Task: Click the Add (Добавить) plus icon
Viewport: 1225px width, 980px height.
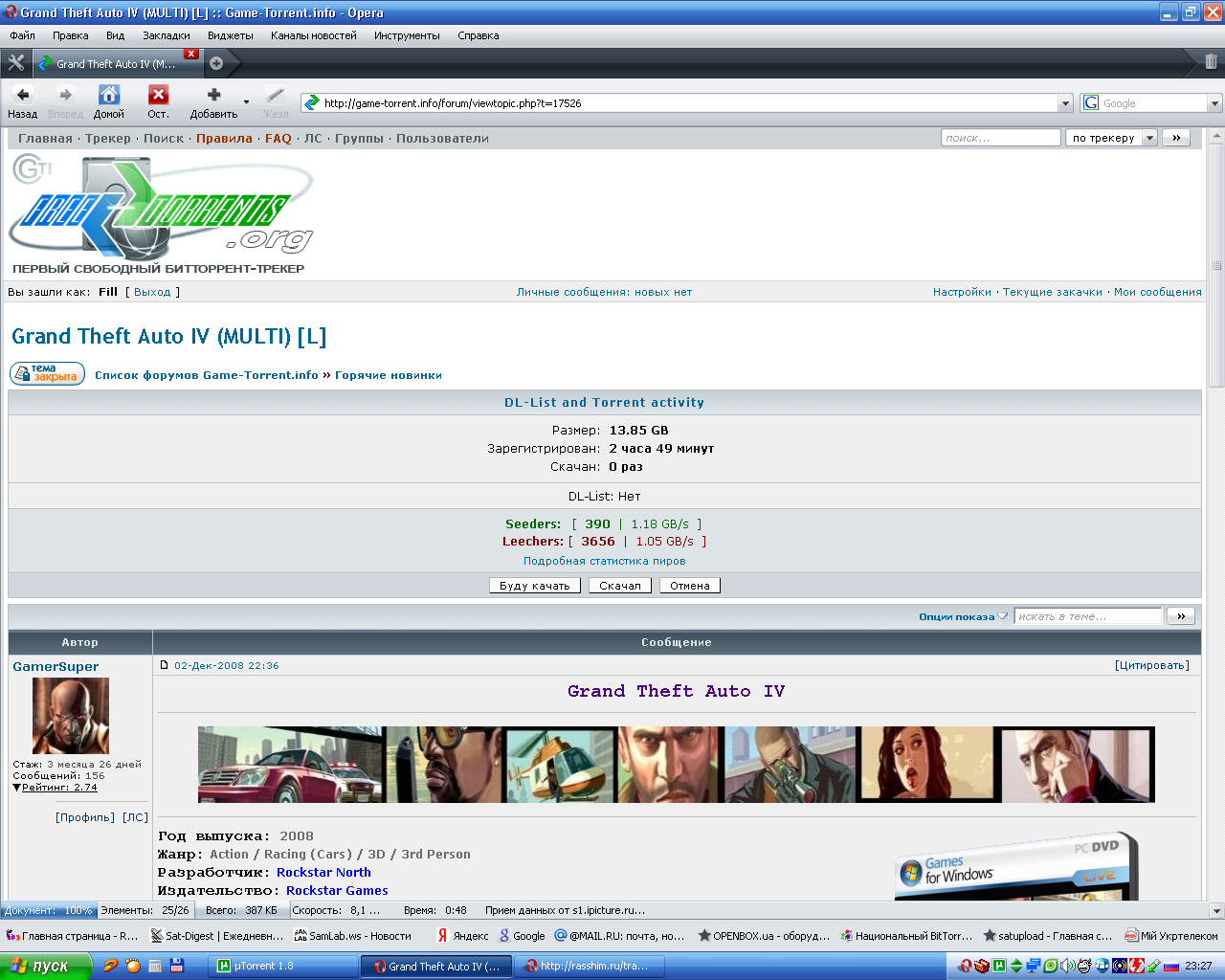Action: [213, 95]
